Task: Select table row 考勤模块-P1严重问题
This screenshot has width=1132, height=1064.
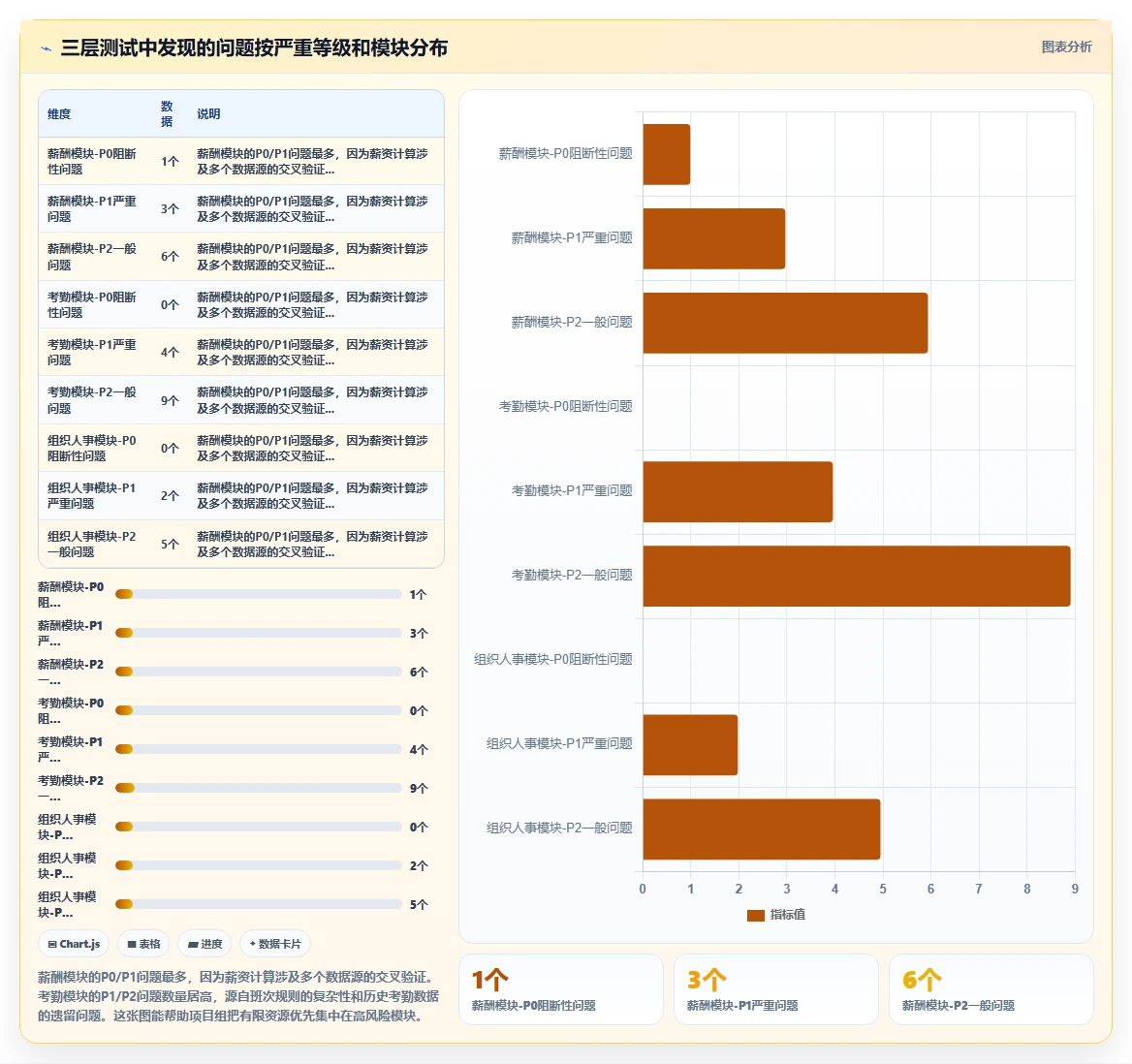Action: (x=241, y=353)
